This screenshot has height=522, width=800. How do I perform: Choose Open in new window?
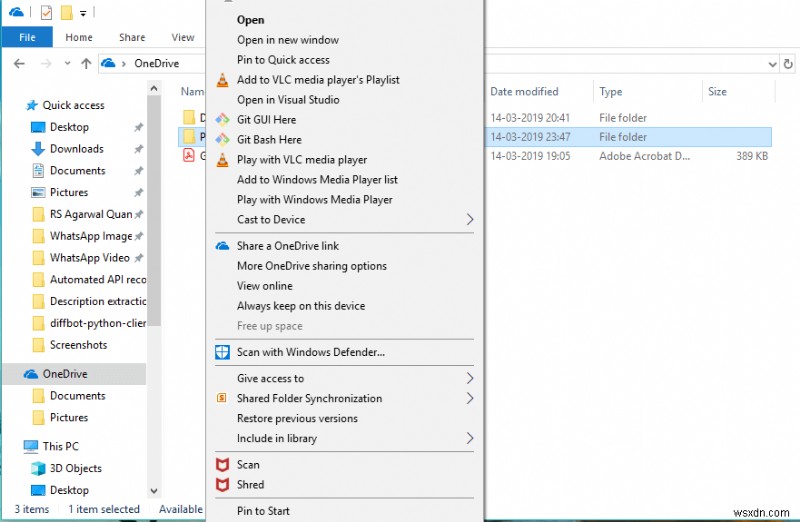pyautogui.click(x=345, y=40)
